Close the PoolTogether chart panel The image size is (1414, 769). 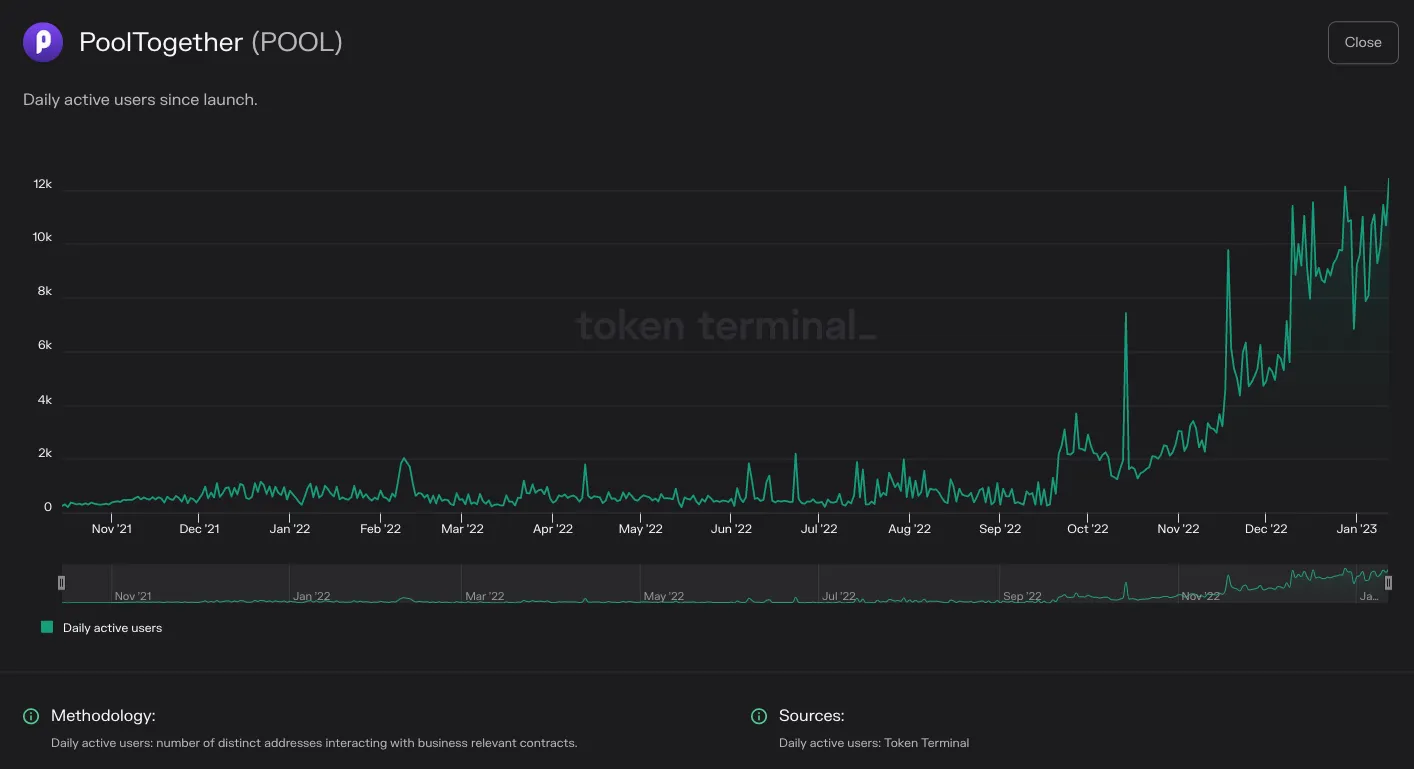click(1363, 42)
